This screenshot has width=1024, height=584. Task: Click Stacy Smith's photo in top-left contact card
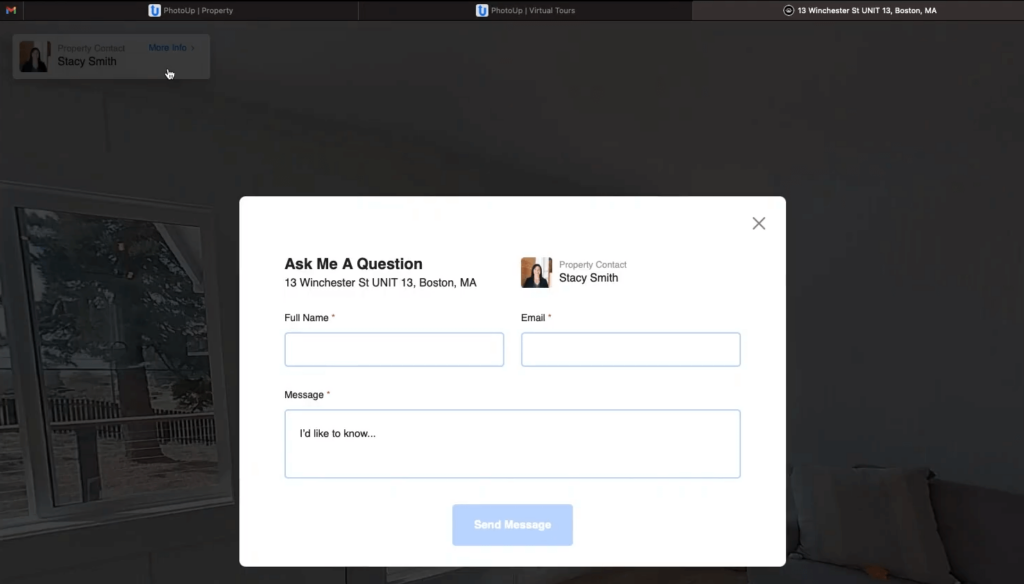pos(34,56)
